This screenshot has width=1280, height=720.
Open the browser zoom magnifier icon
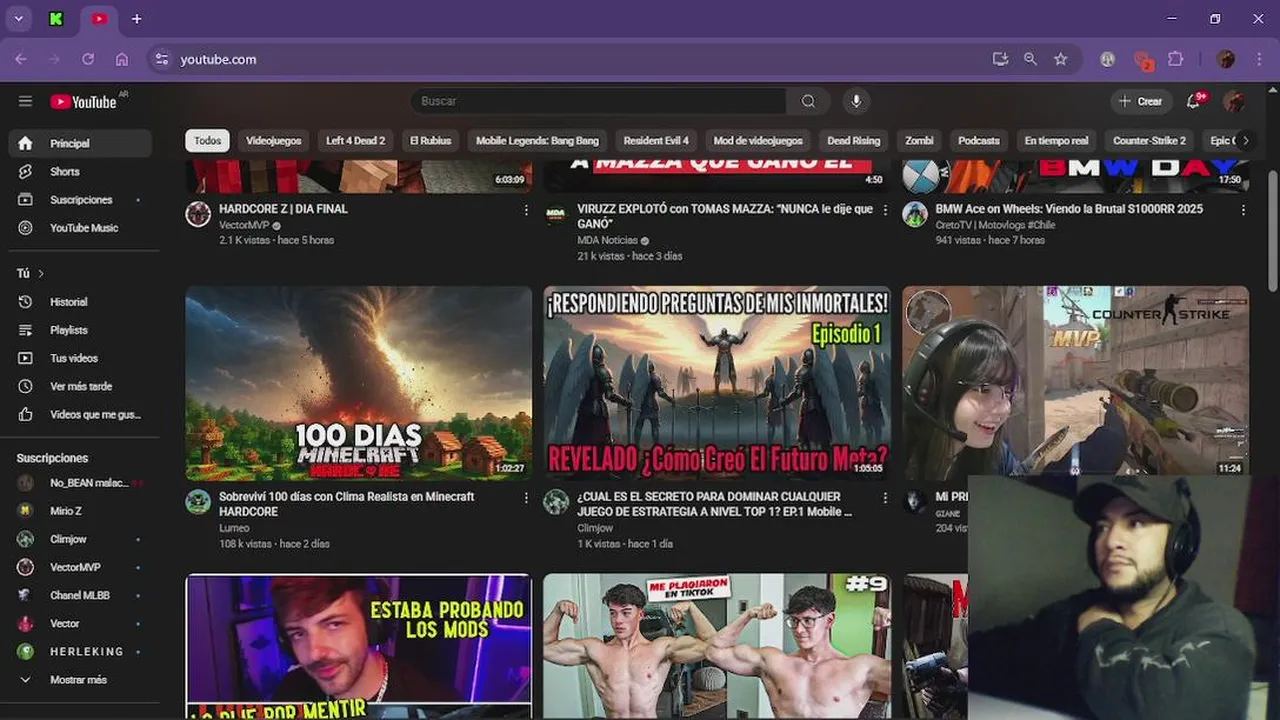pos(1030,59)
